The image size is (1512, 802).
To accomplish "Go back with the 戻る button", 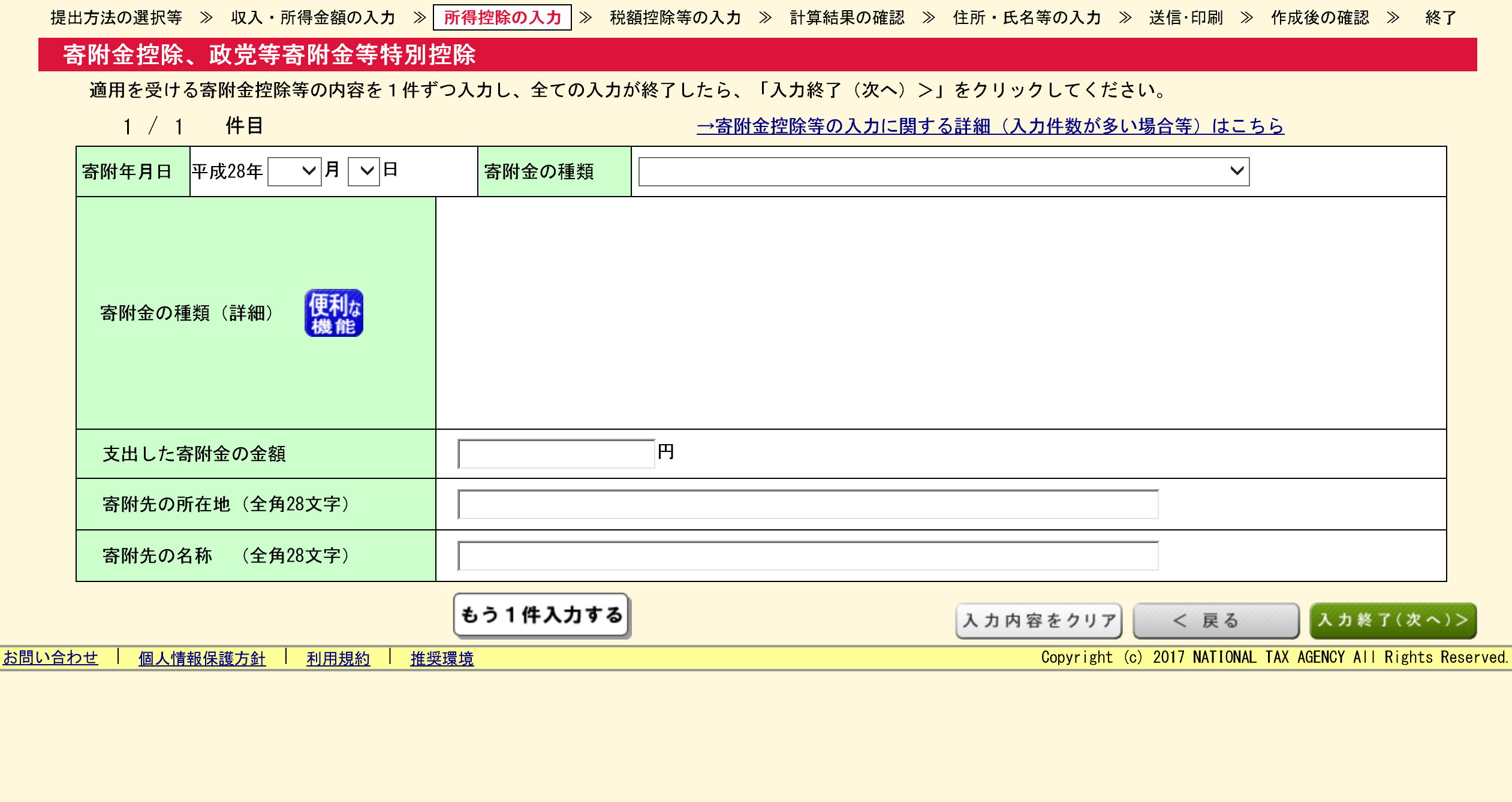I will (1216, 620).
